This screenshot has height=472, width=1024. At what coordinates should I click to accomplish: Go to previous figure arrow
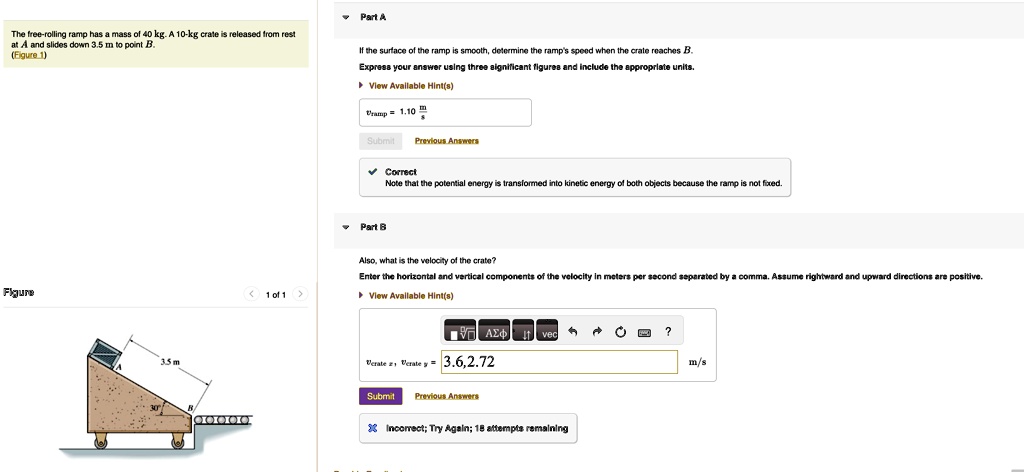pyautogui.click(x=252, y=295)
